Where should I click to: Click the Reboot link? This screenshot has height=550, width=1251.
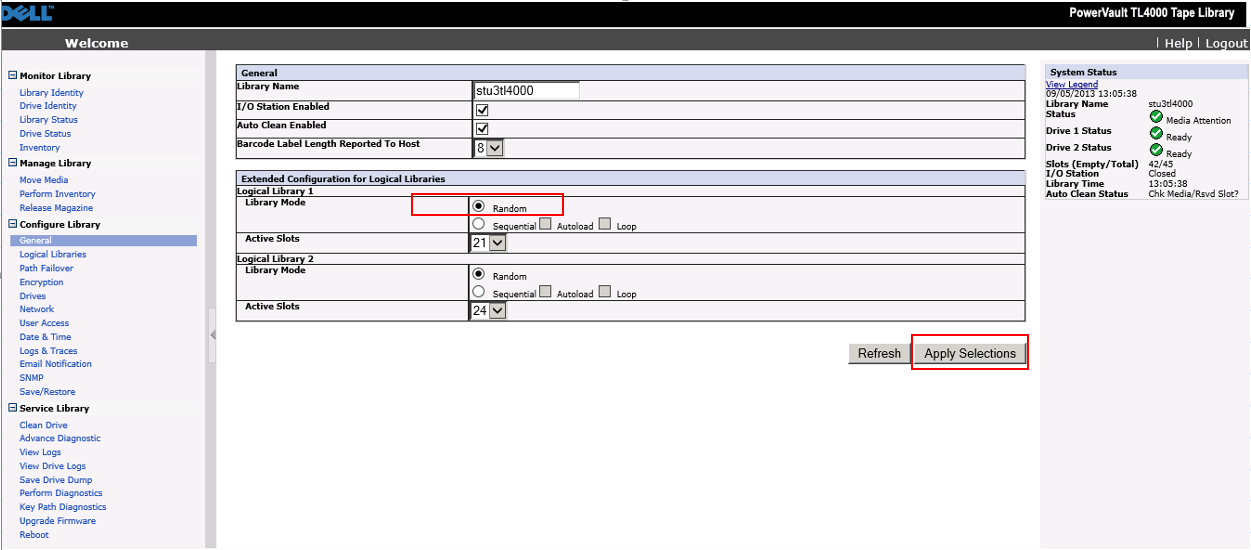(34, 536)
